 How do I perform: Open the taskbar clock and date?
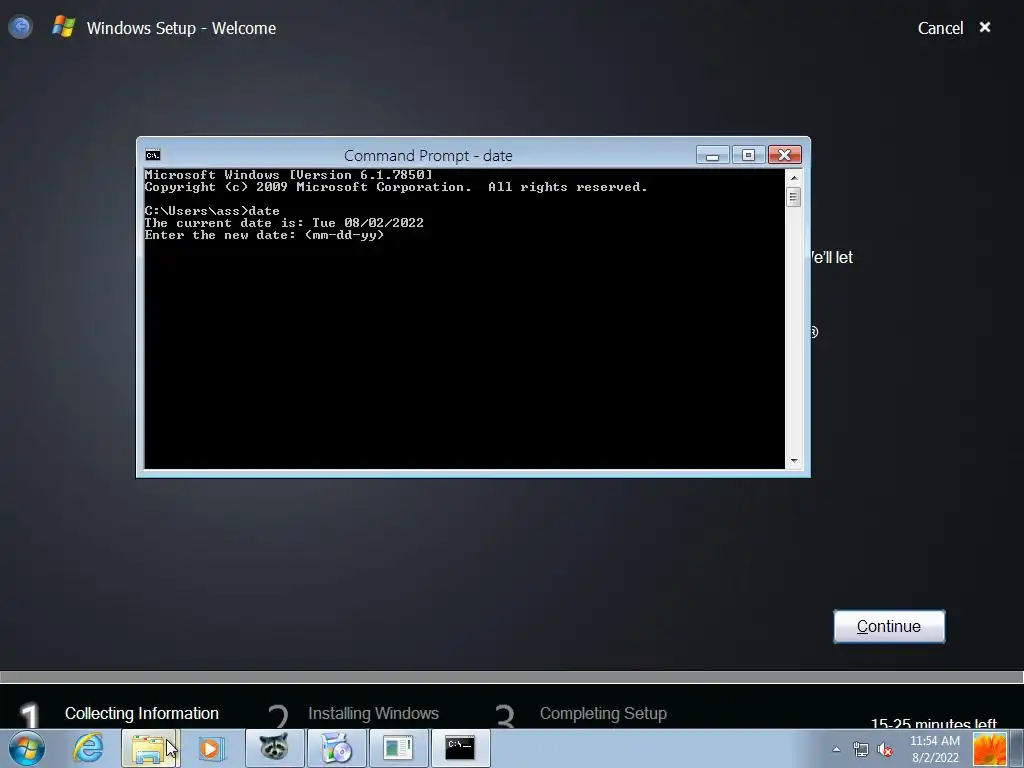click(x=935, y=749)
